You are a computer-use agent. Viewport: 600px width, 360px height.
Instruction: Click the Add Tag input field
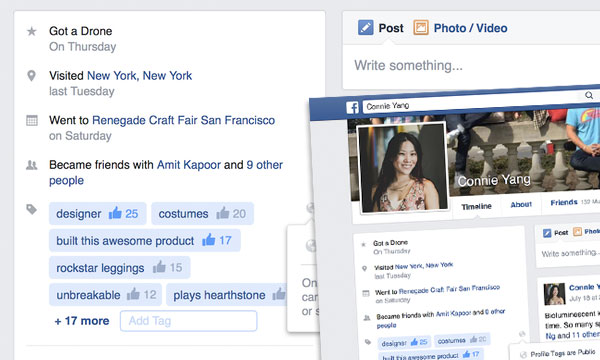click(188, 321)
